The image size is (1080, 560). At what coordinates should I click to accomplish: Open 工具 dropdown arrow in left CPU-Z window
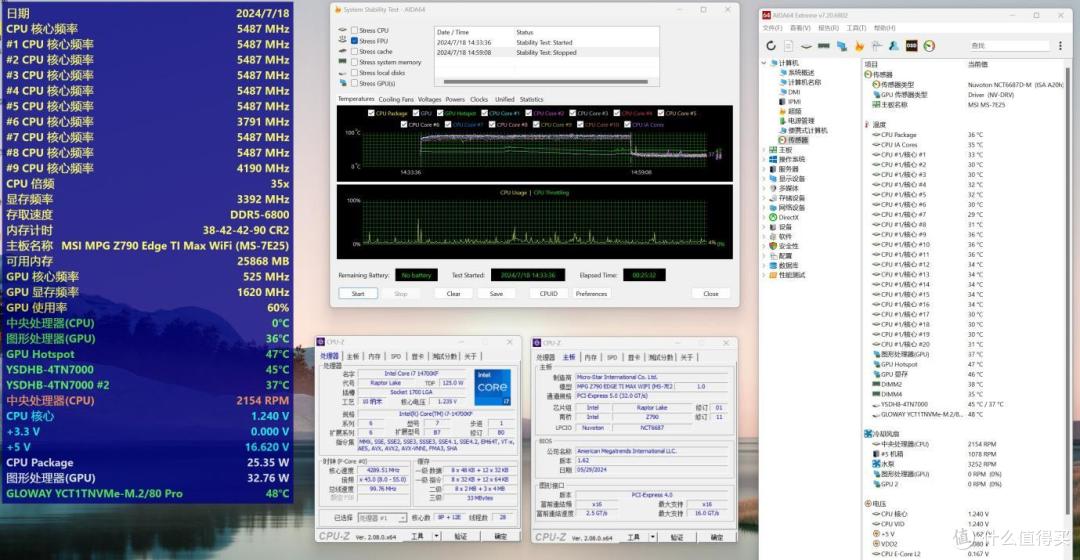tap(436, 536)
